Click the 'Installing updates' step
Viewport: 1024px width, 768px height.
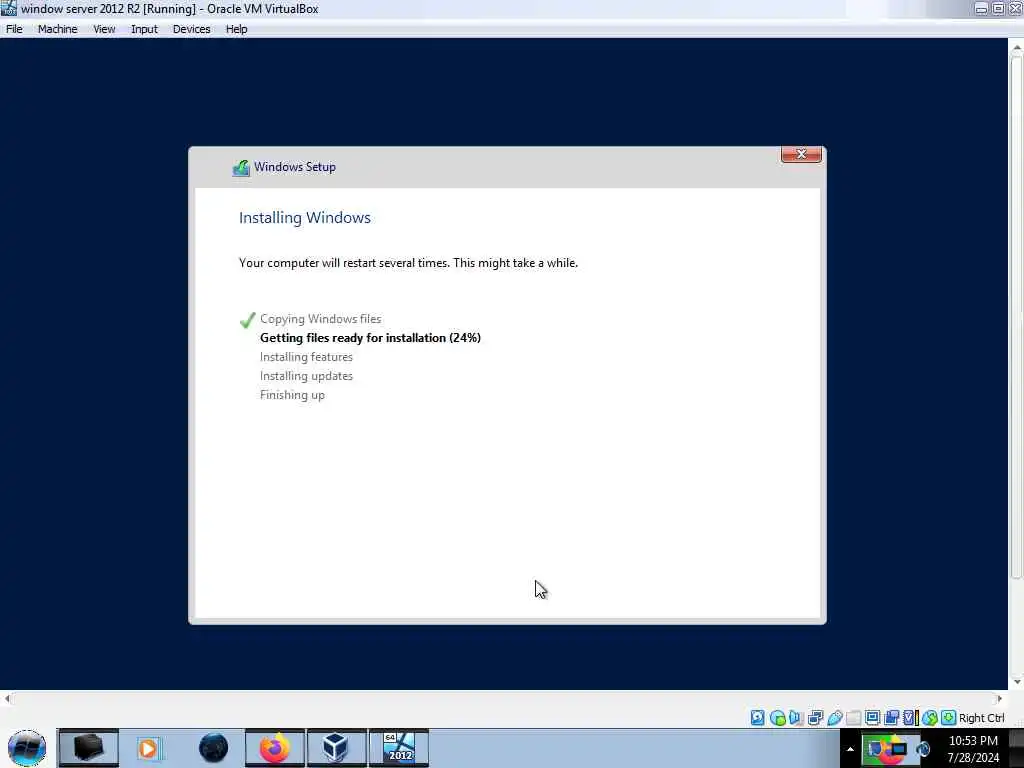pyautogui.click(x=306, y=376)
